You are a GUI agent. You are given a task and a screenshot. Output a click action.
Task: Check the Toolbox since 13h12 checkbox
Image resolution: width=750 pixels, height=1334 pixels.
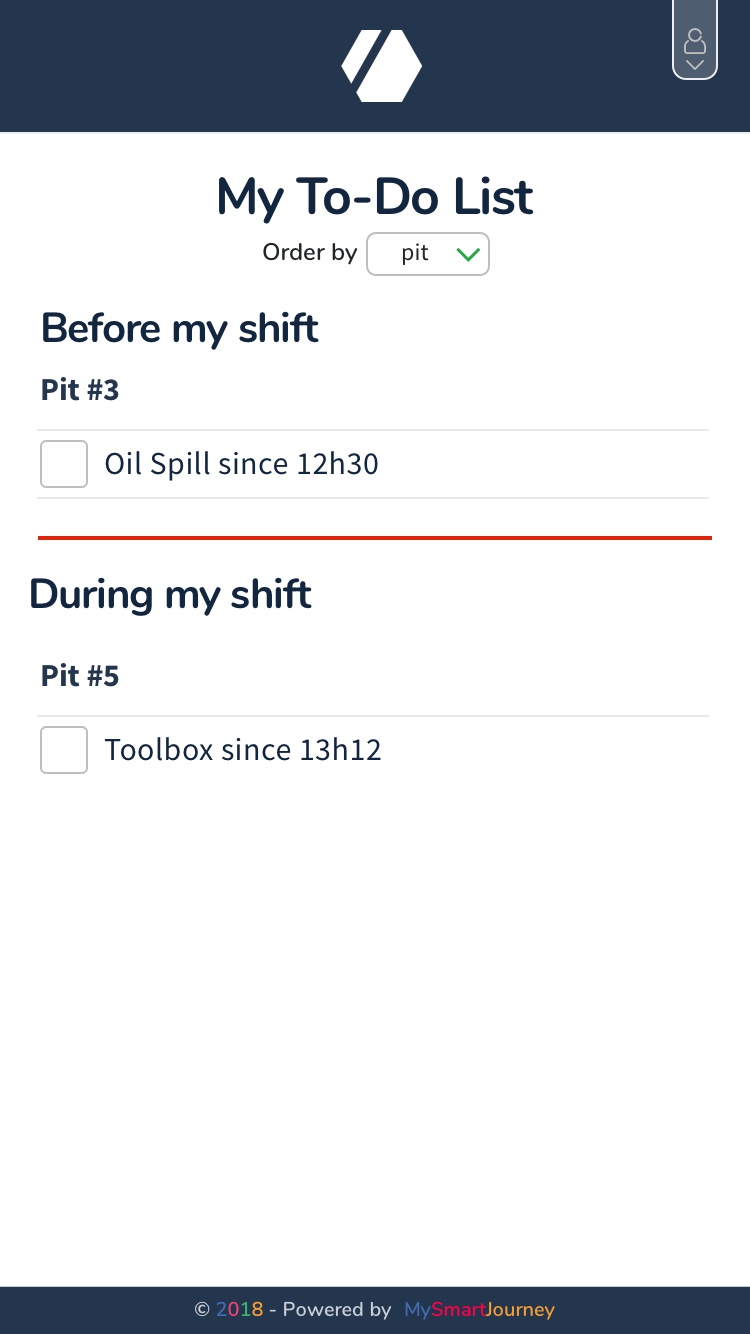(x=64, y=750)
